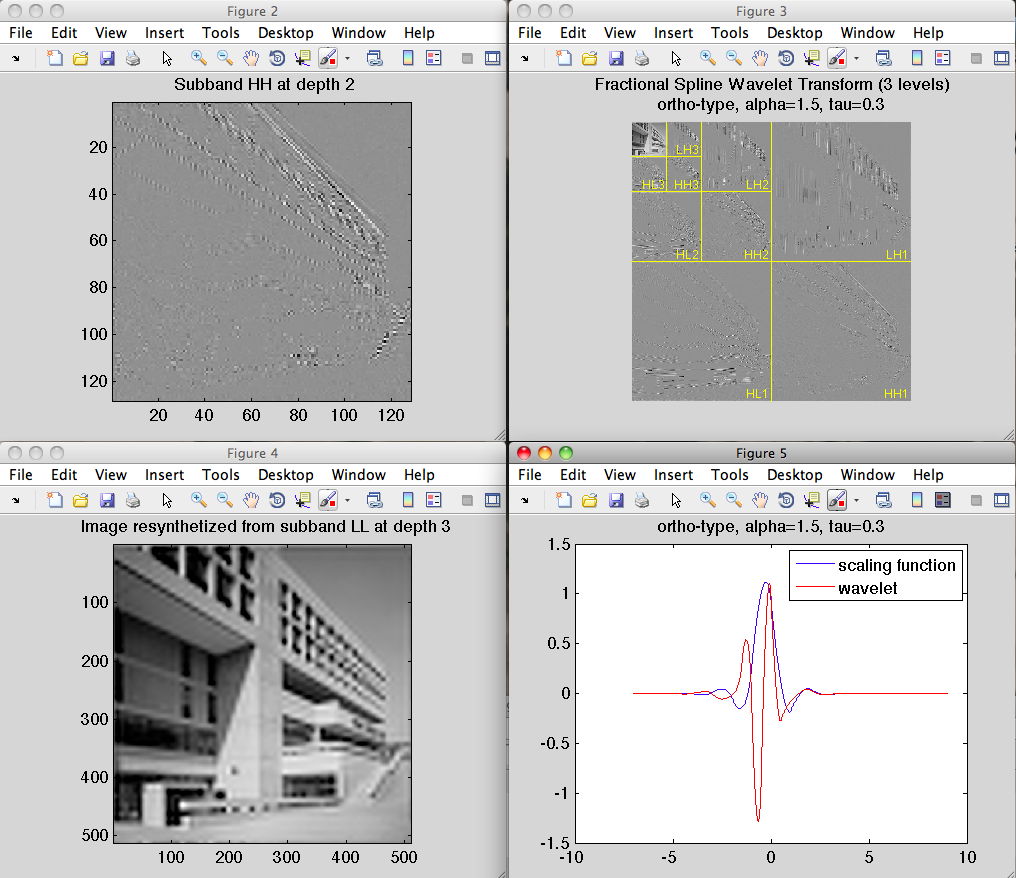Open the Insert menu in Figure 3
This screenshot has height=878, width=1016.
click(673, 33)
